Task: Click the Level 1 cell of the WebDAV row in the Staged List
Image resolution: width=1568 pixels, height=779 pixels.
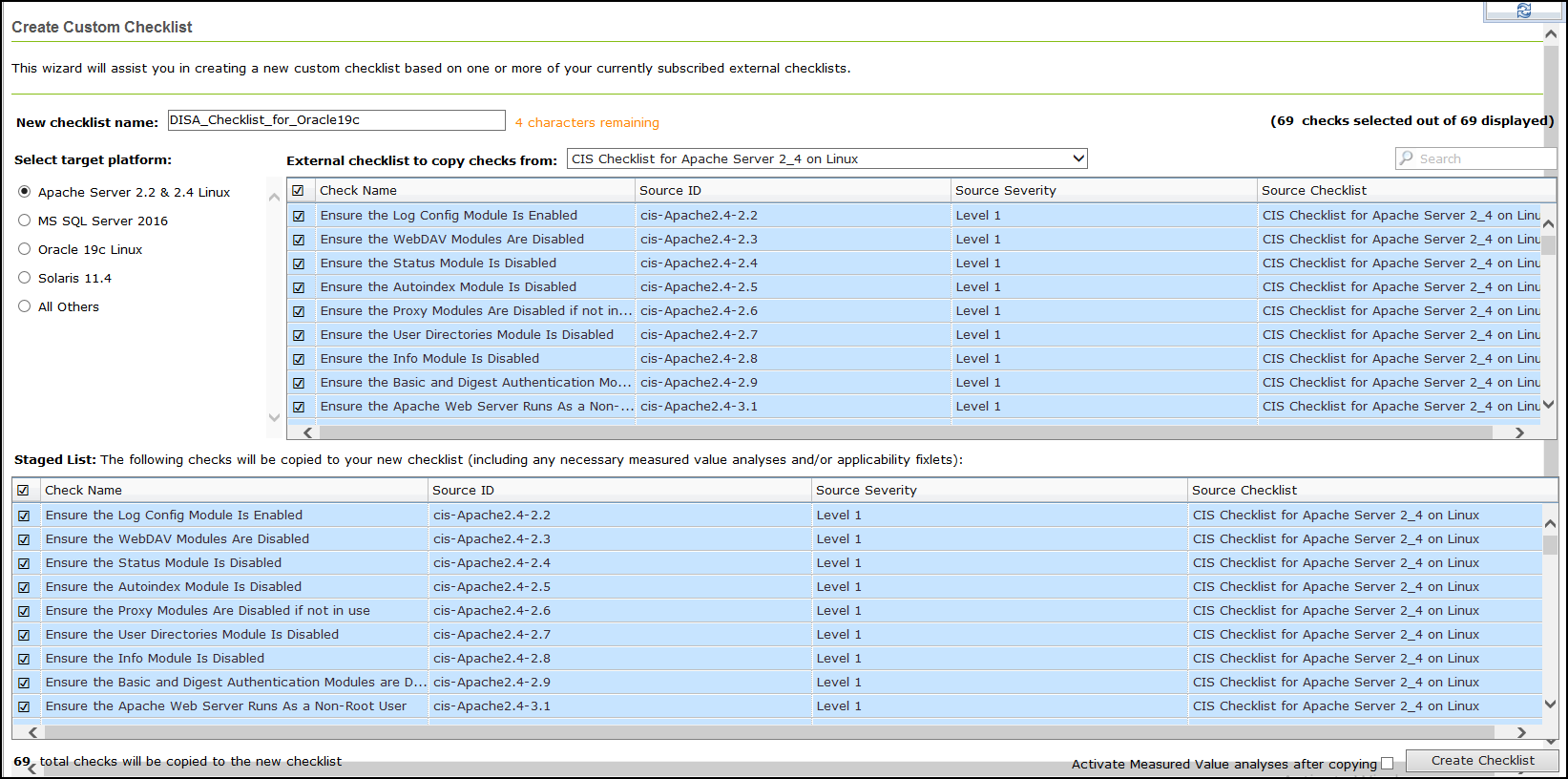Action: click(1000, 539)
